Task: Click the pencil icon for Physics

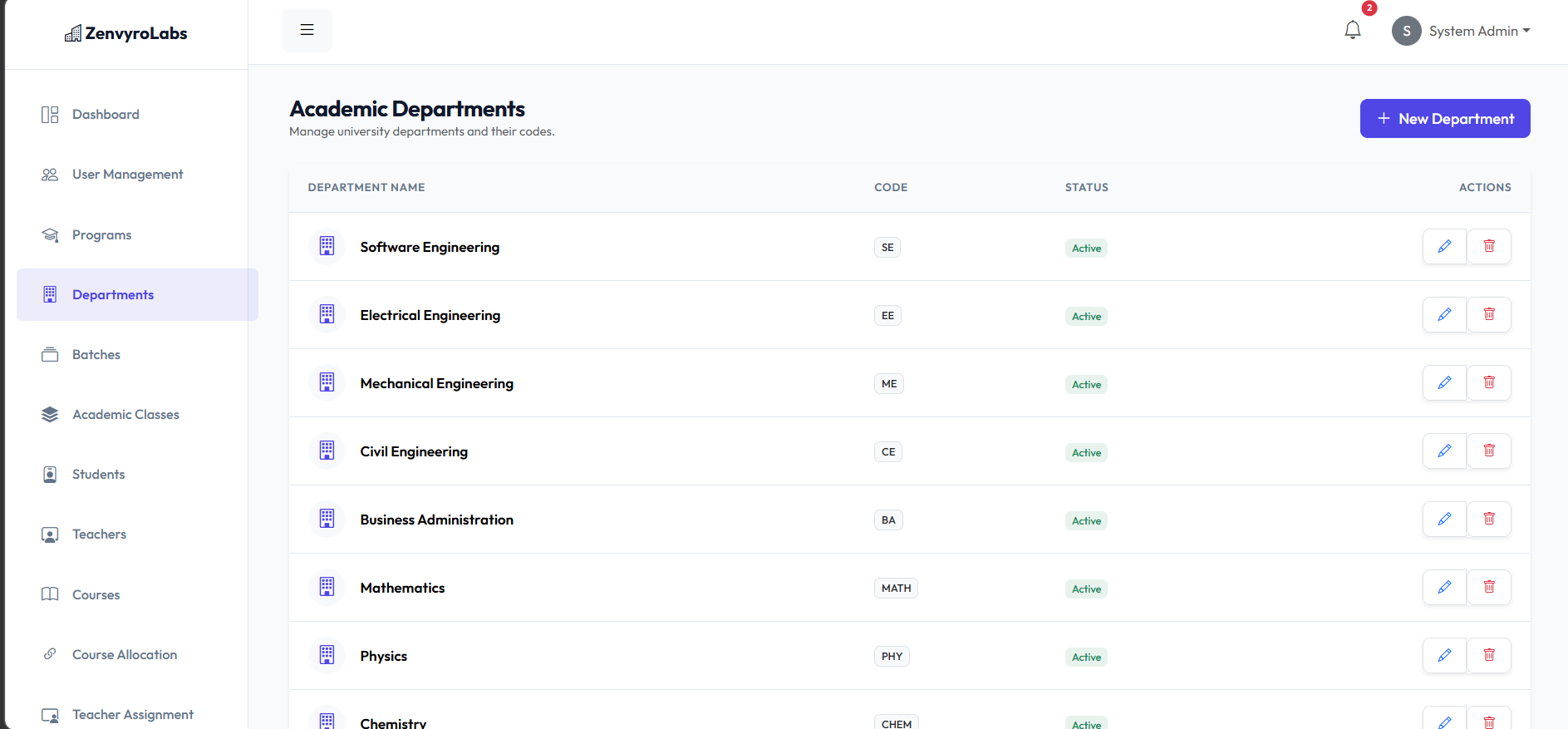Action: tap(1444, 656)
